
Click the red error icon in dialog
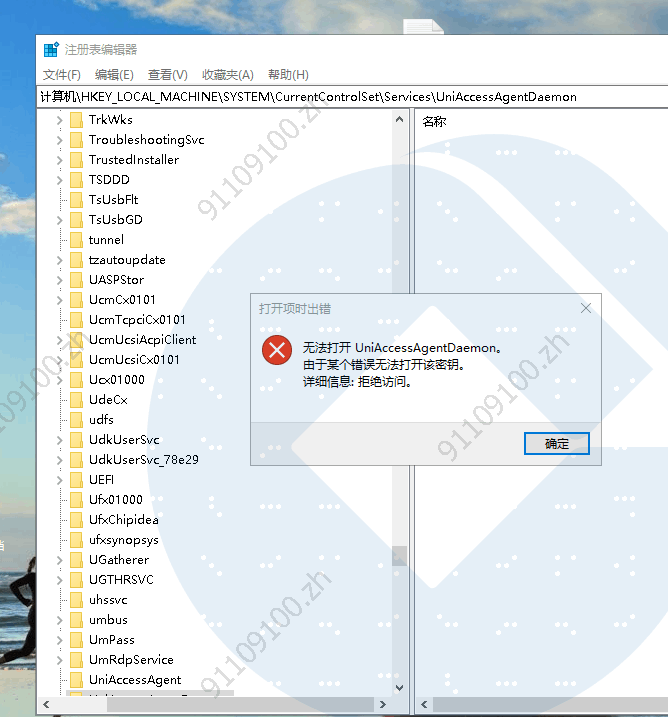coord(277,350)
